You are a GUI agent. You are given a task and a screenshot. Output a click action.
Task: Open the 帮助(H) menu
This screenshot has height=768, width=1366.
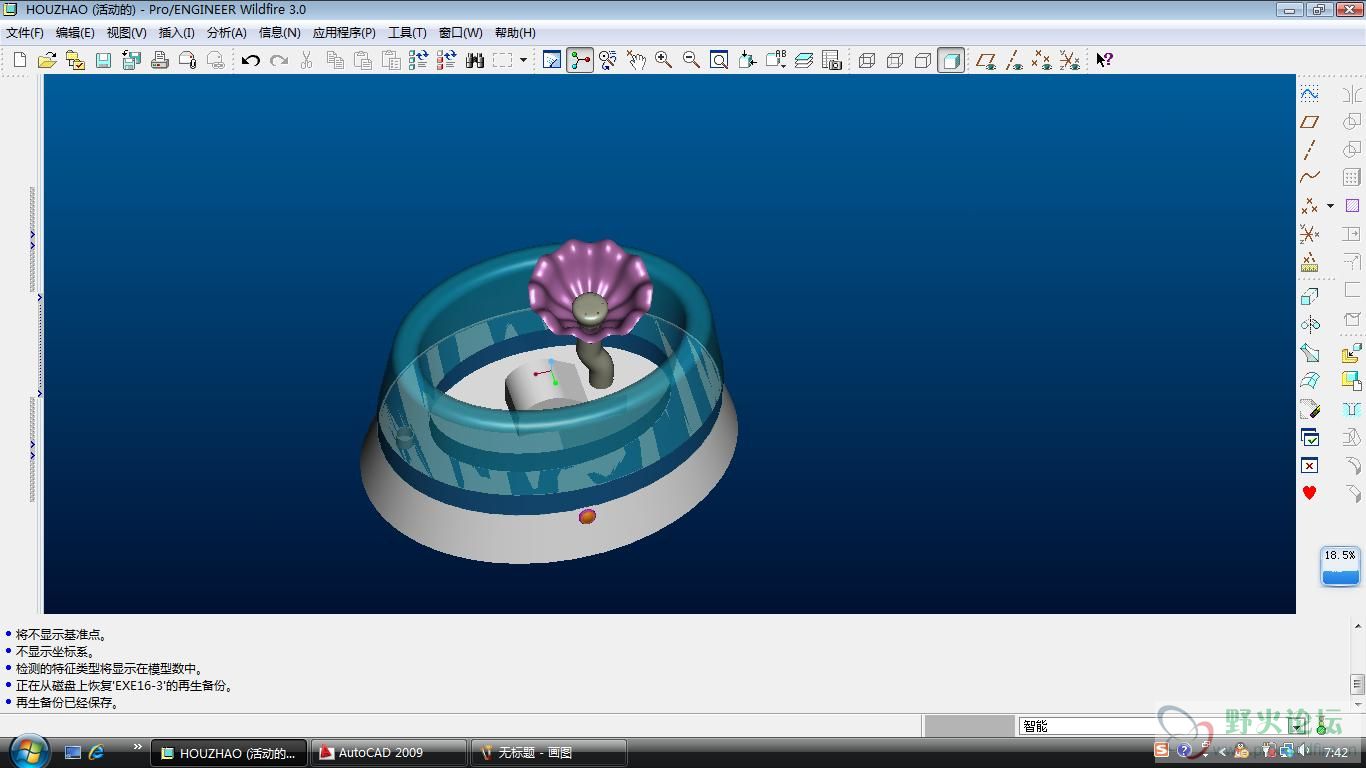coord(515,33)
